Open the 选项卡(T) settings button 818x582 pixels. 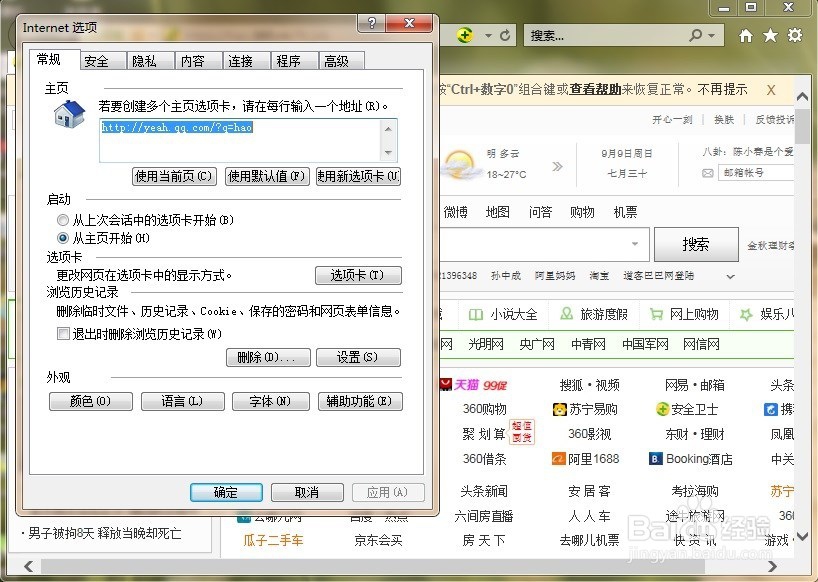[x=358, y=275]
